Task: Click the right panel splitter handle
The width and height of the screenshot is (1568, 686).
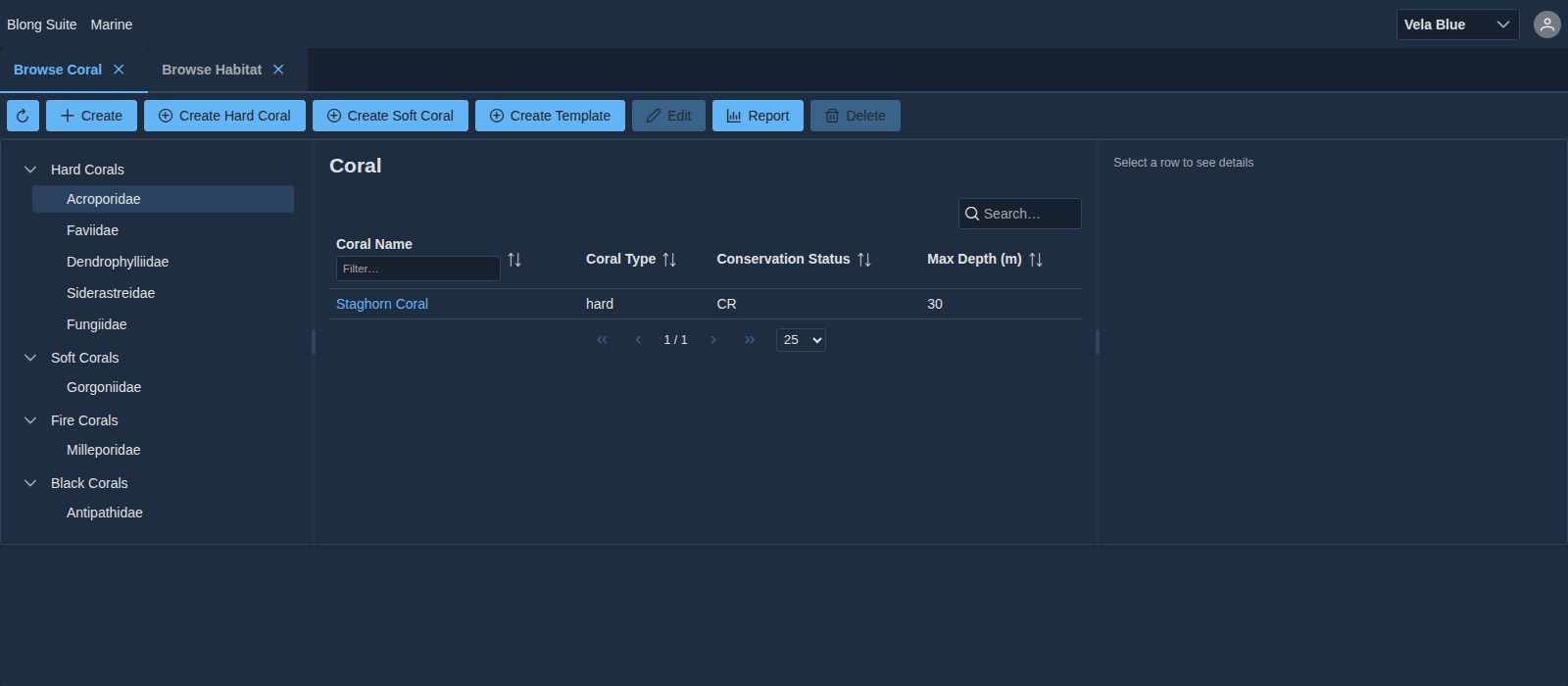Action: click(1098, 342)
